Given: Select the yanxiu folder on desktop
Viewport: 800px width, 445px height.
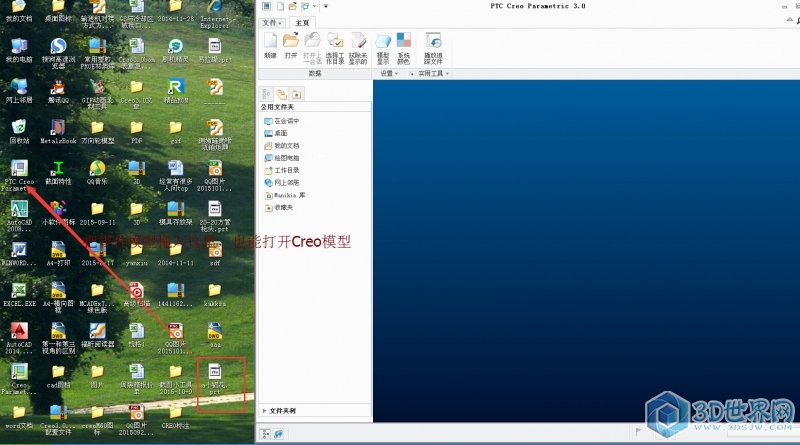Looking at the screenshot, I should (136, 254).
